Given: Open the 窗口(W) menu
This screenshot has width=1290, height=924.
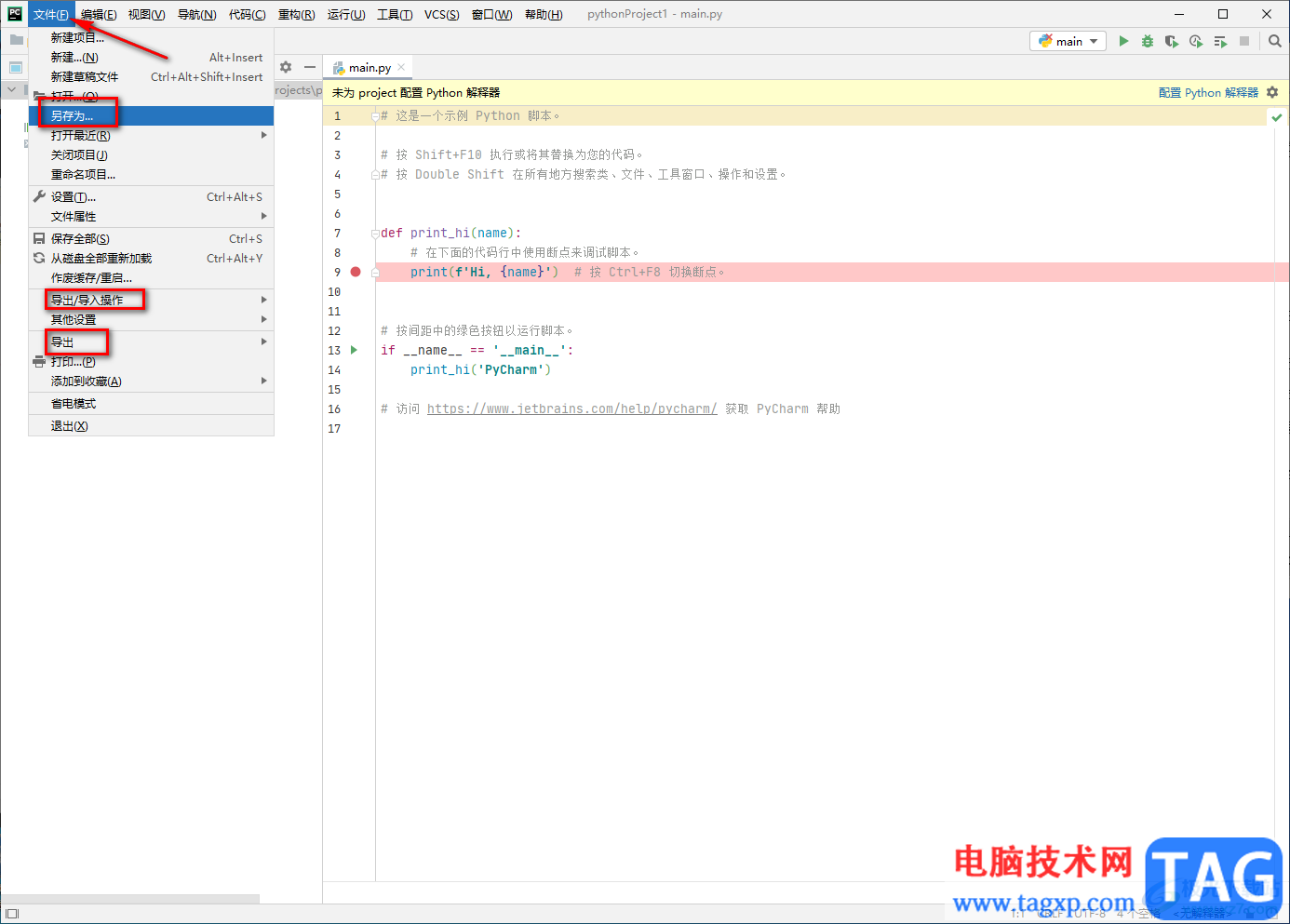Looking at the screenshot, I should pyautogui.click(x=491, y=14).
